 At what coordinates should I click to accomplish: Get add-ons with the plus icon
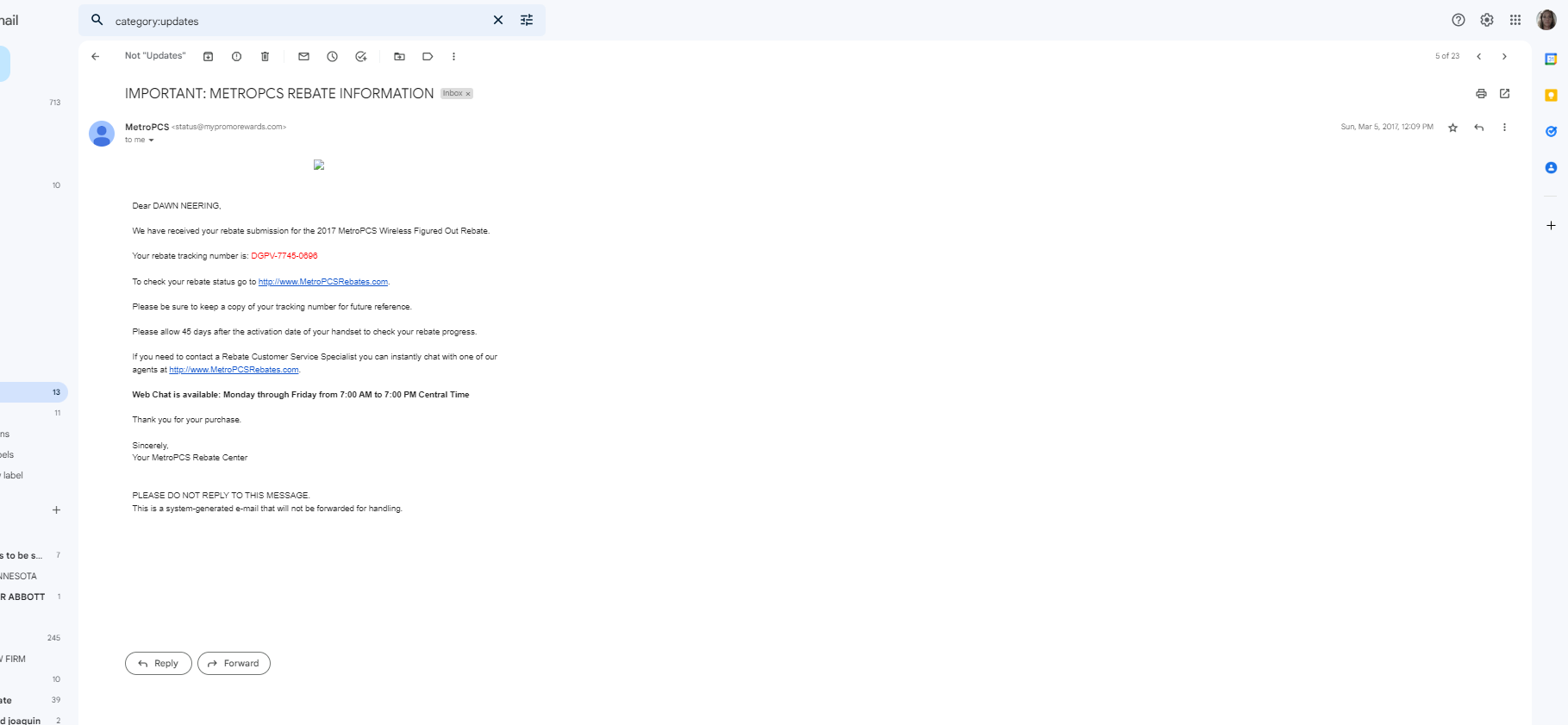tap(1551, 225)
